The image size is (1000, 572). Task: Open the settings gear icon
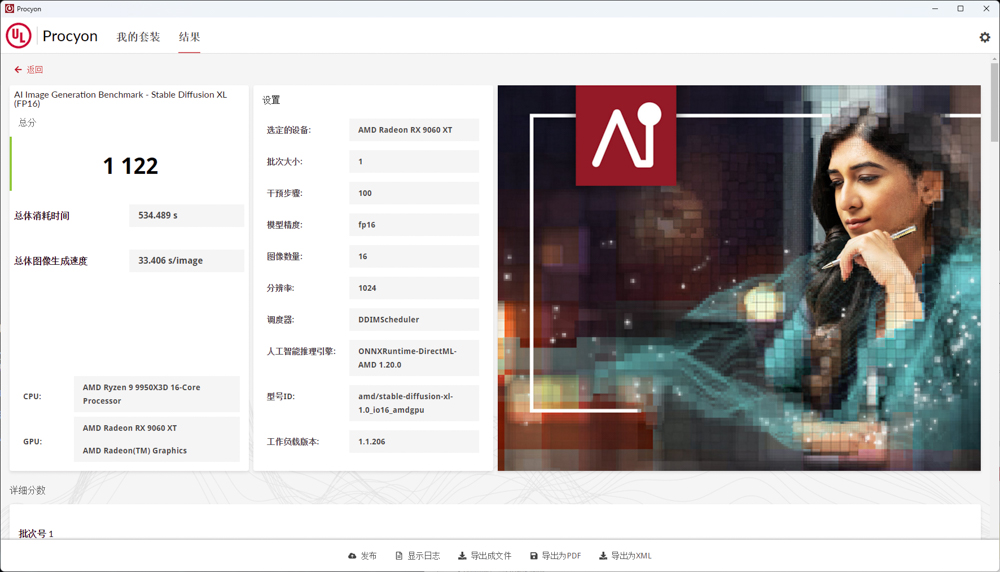pyautogui.click(x=984, y=37)
